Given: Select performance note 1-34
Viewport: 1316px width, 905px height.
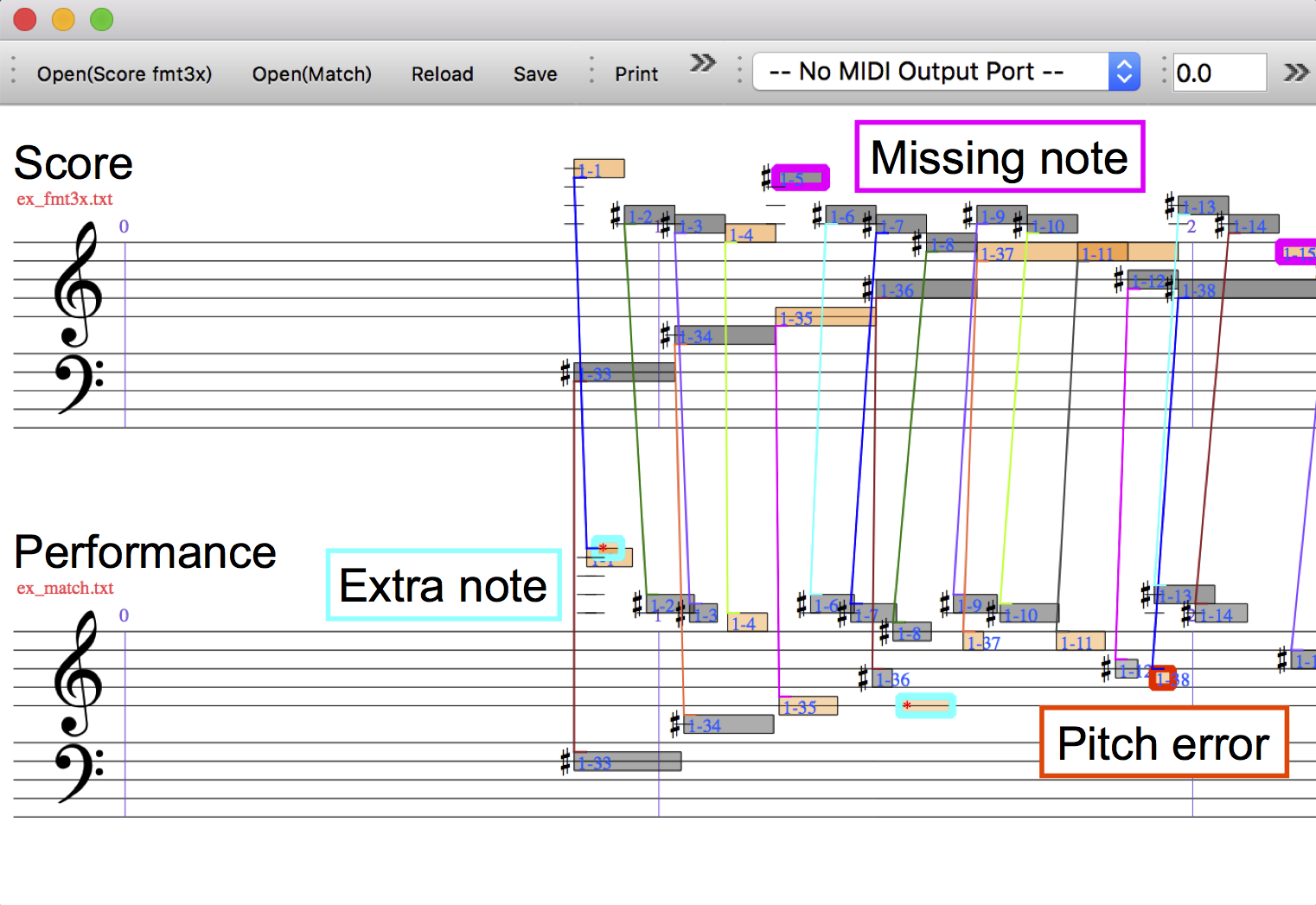Looking at the screenshot, I should tap(729, 724).
